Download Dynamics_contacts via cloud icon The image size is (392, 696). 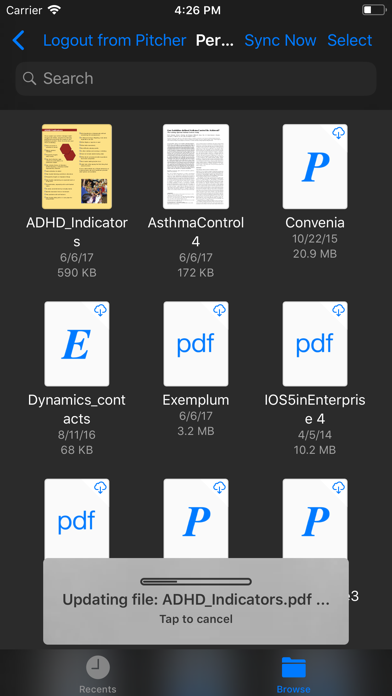[101, 310]
